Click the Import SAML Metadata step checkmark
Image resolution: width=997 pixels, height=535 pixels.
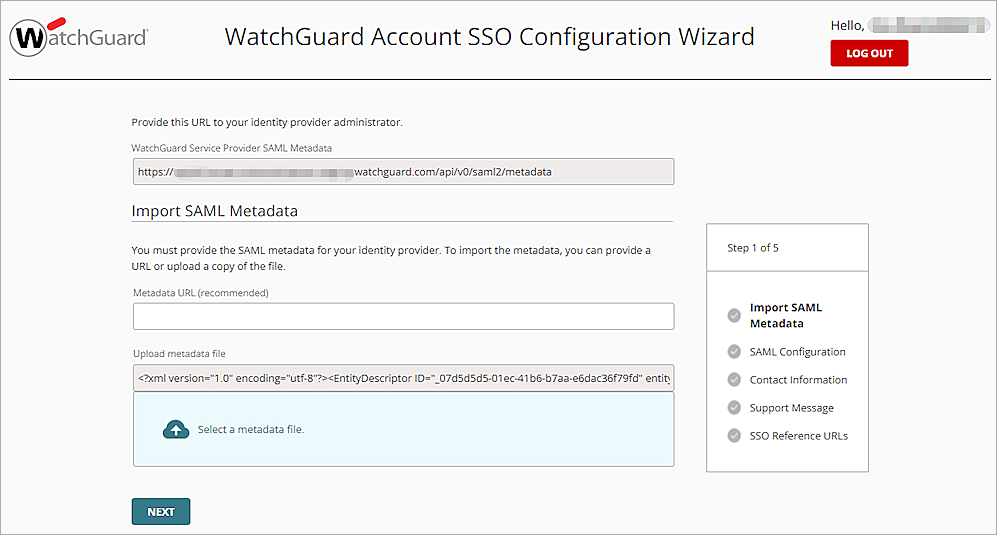click(x=735, y=316)
